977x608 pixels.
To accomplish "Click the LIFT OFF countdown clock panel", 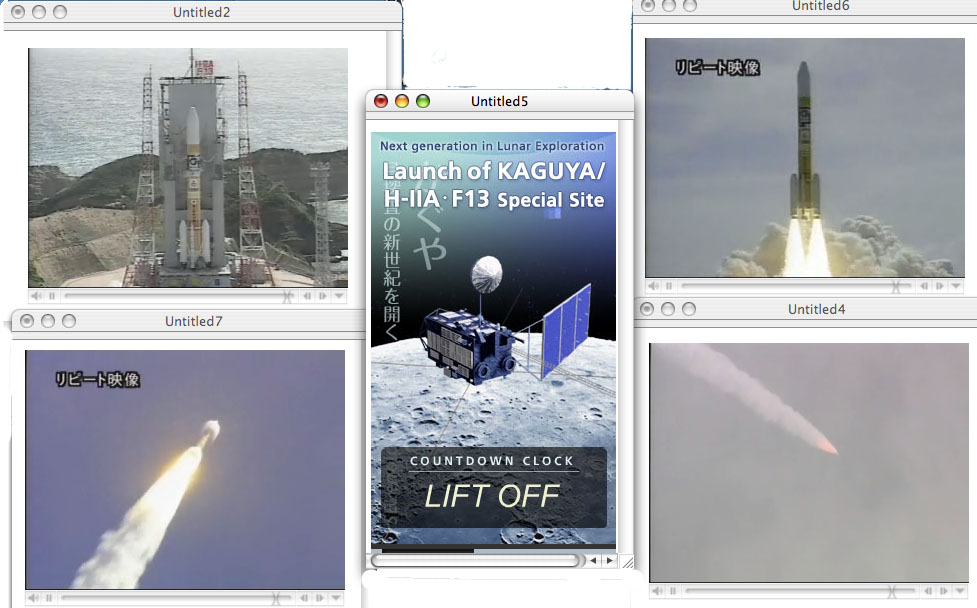I will point(493,487).
